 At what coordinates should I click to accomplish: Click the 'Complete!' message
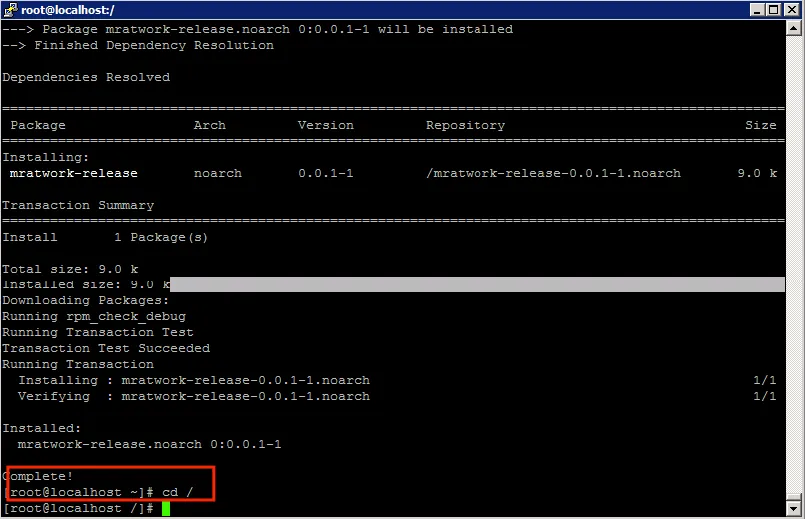click(x=38, y=476)
